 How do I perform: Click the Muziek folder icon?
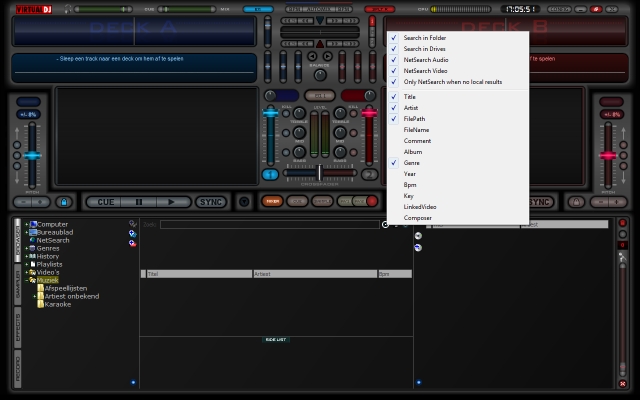[x=33, y=280]
